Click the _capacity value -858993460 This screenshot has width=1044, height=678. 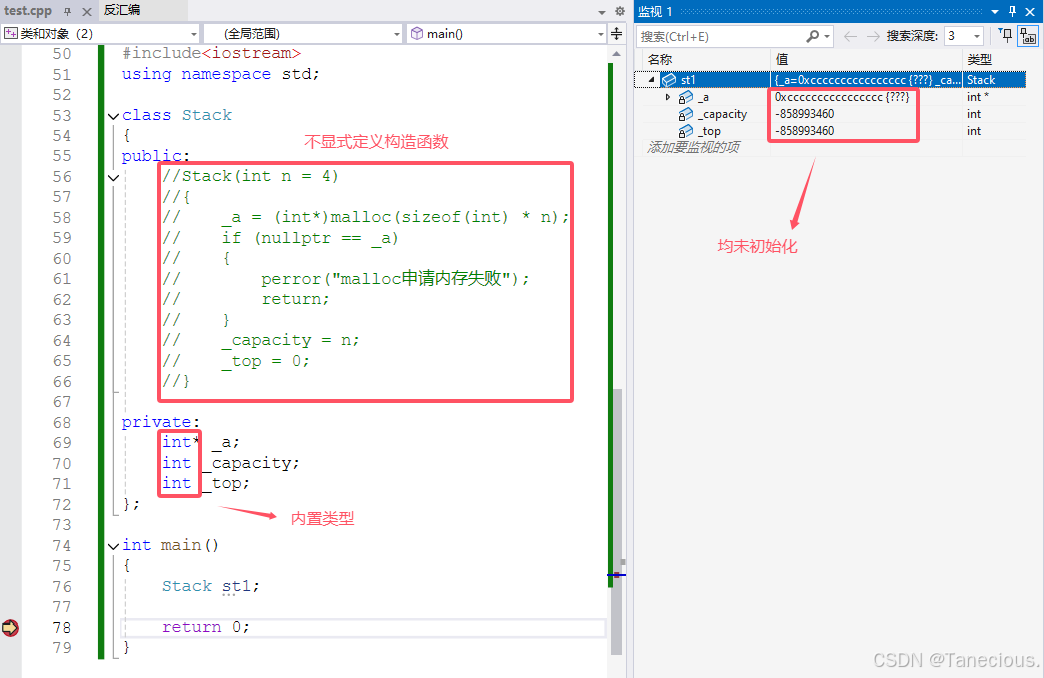tap(804, 114)
